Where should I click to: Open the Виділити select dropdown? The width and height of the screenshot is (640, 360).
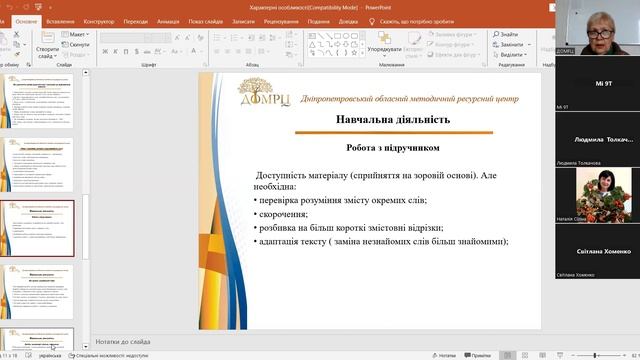[510, 54]
